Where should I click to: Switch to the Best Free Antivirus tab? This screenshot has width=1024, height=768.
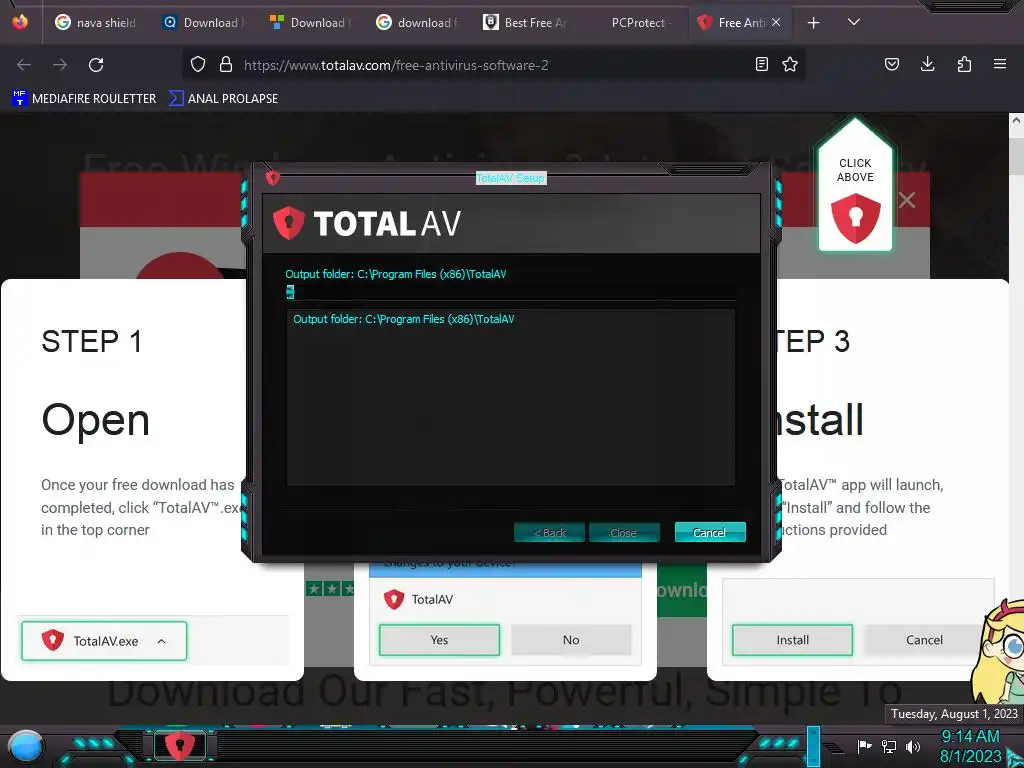click(x=526, y=22)
